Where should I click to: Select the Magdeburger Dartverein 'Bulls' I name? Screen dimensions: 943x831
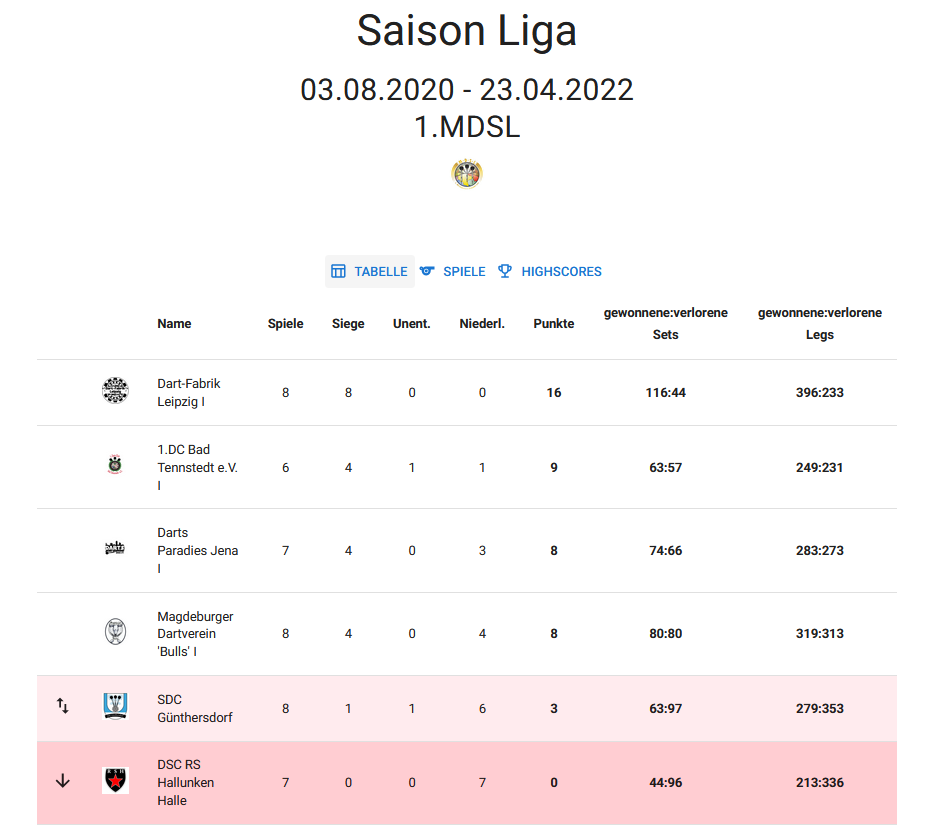[x=195, y=634]
